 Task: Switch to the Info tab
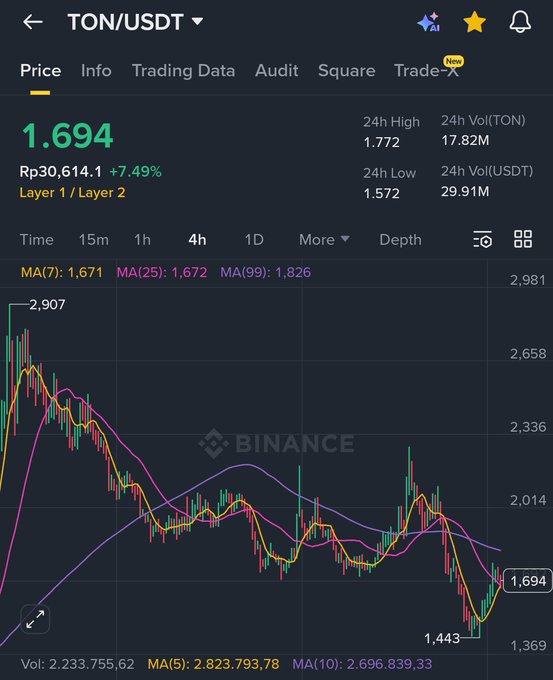click(96, 71)
